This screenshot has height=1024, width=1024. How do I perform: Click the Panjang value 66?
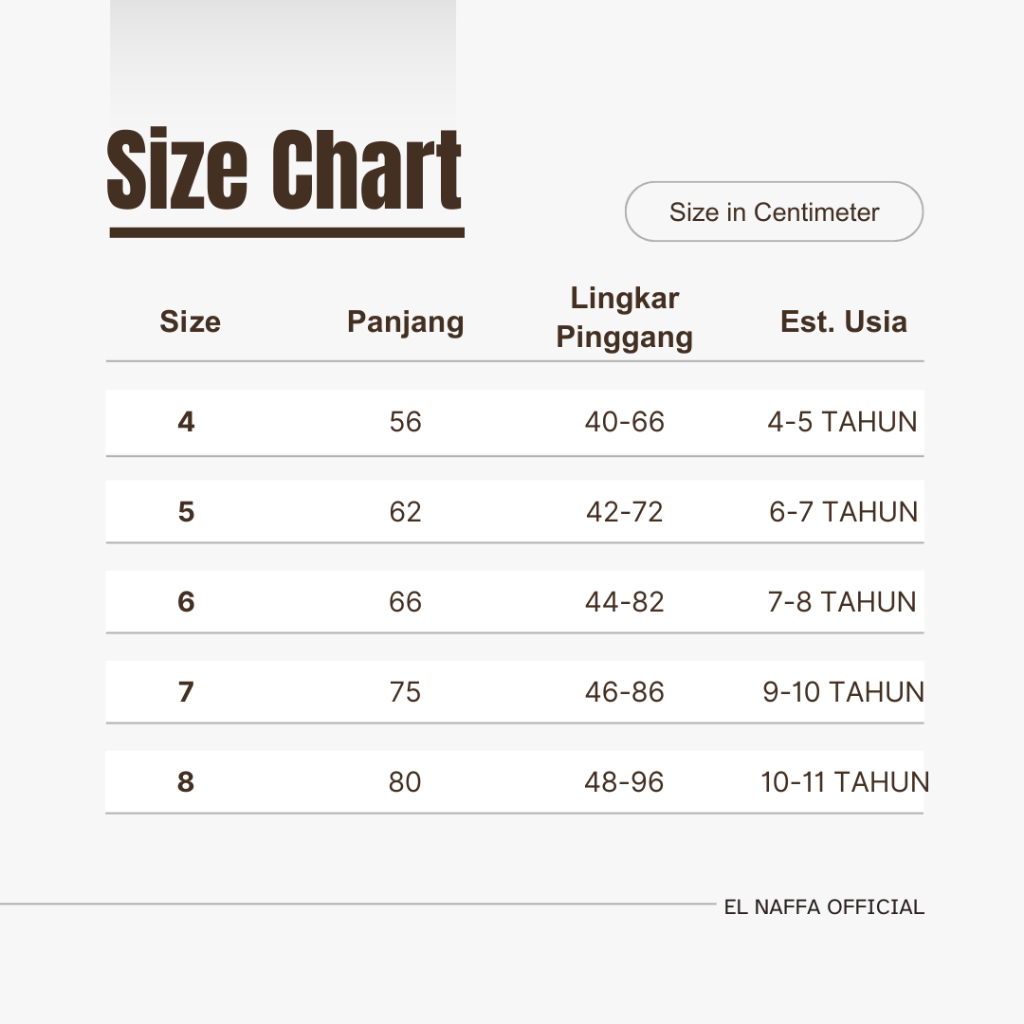pos(406,602)
